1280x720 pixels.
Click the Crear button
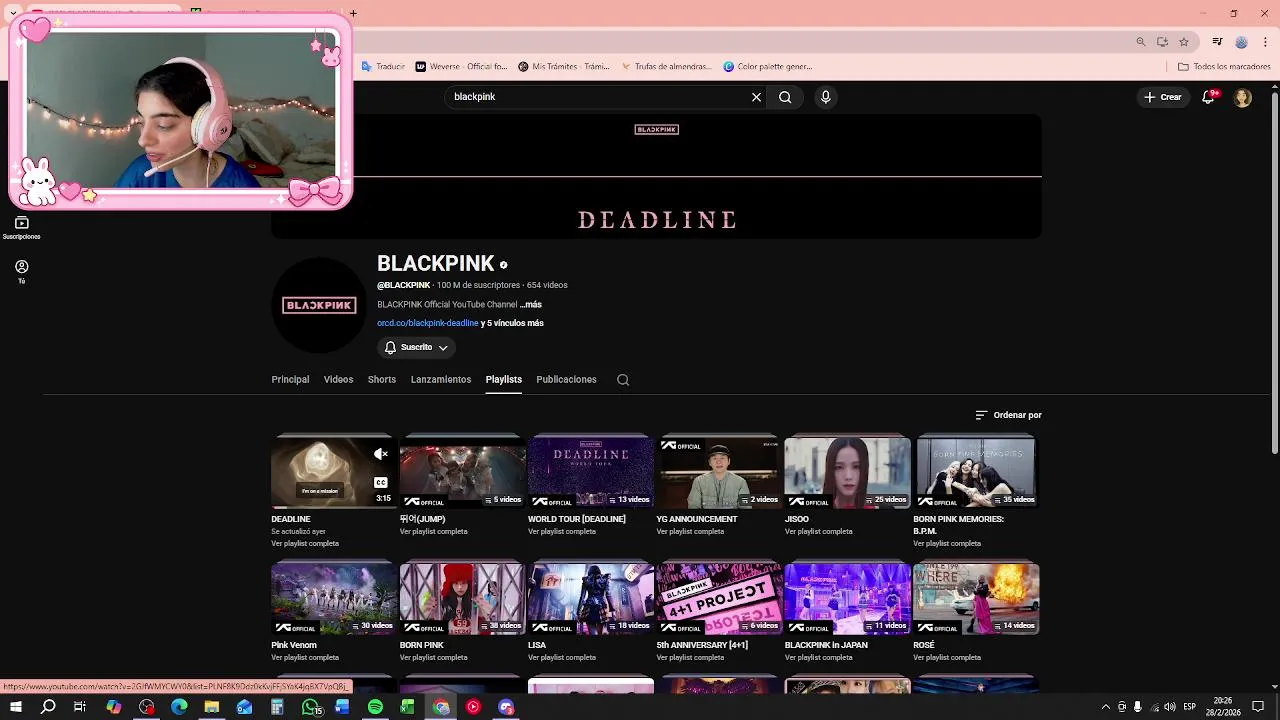1163,97
